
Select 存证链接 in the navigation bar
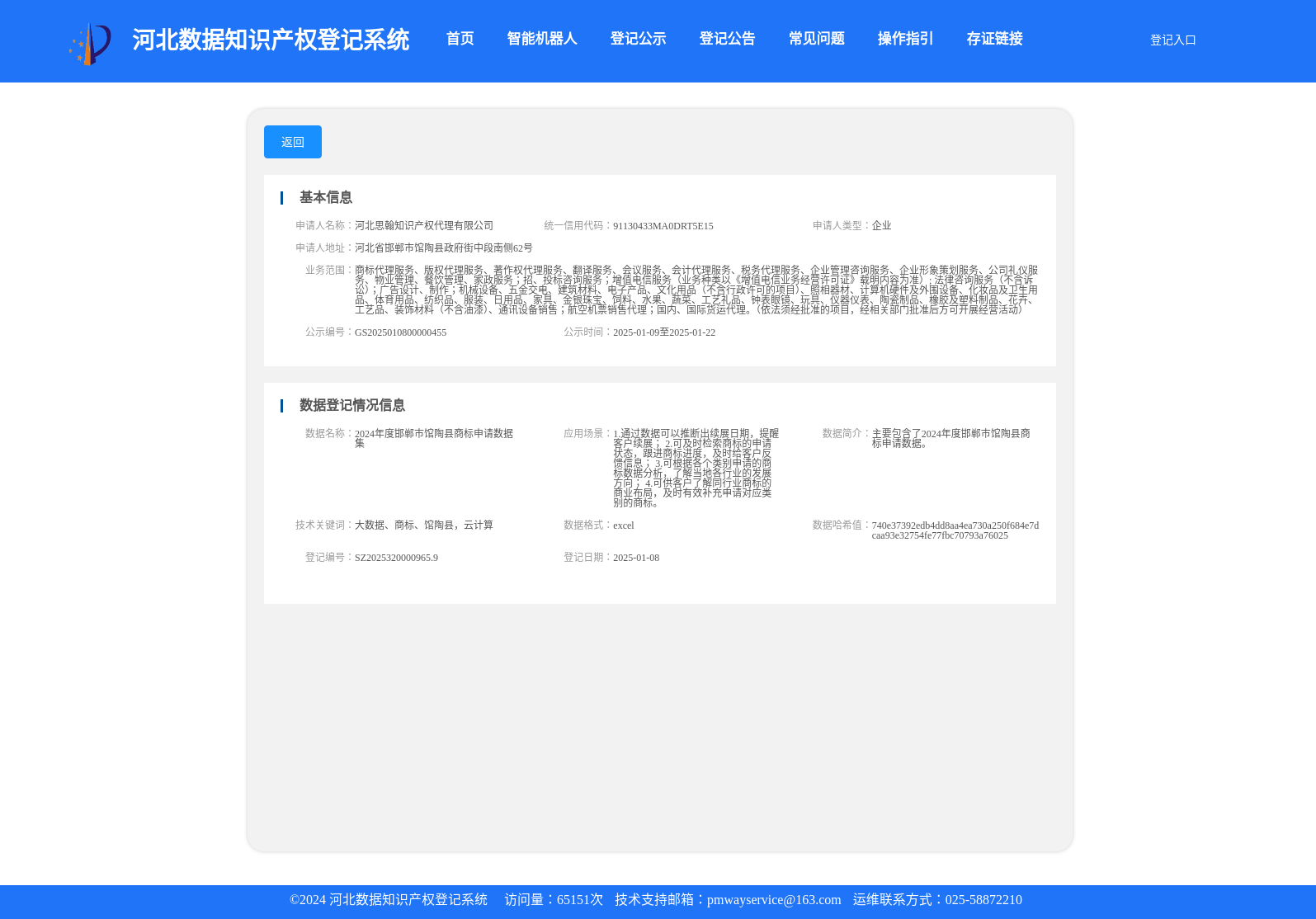(x=994, y=39)
